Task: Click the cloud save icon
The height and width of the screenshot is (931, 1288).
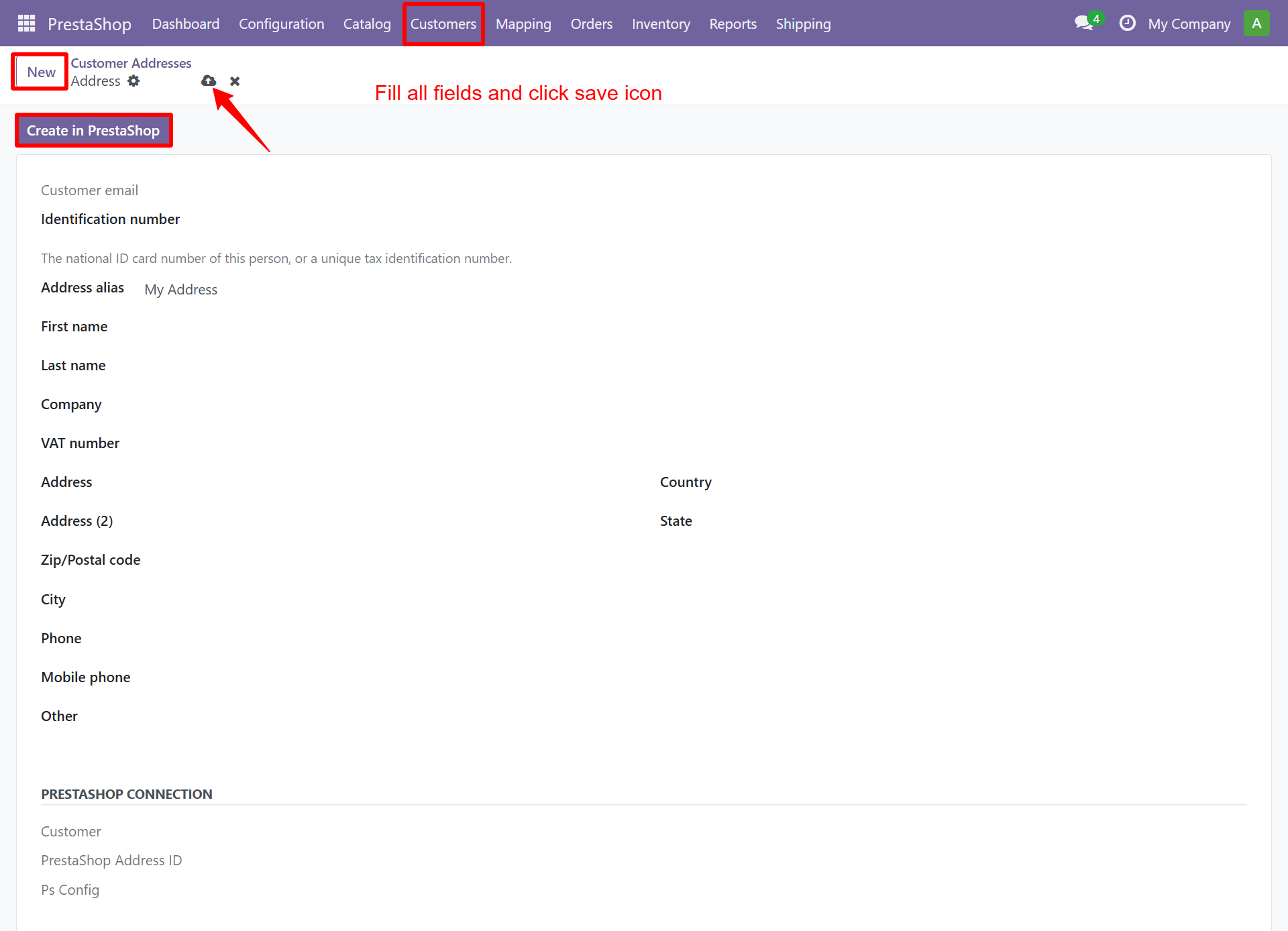Action: tap(209, 81)
